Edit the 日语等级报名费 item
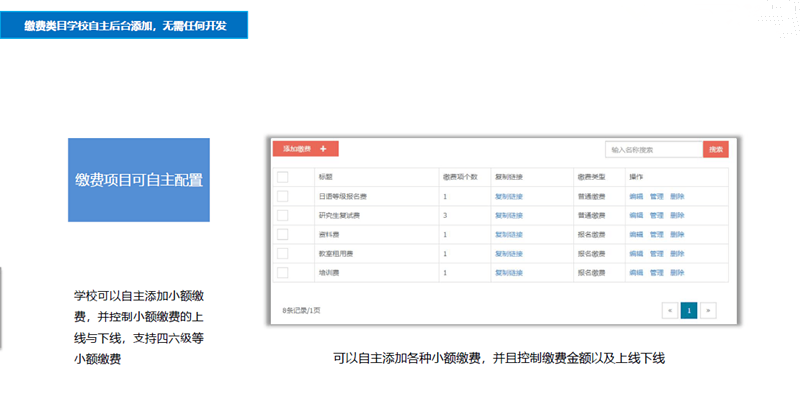The height and width of the screenshot is (398, 800). coord(636,196)
